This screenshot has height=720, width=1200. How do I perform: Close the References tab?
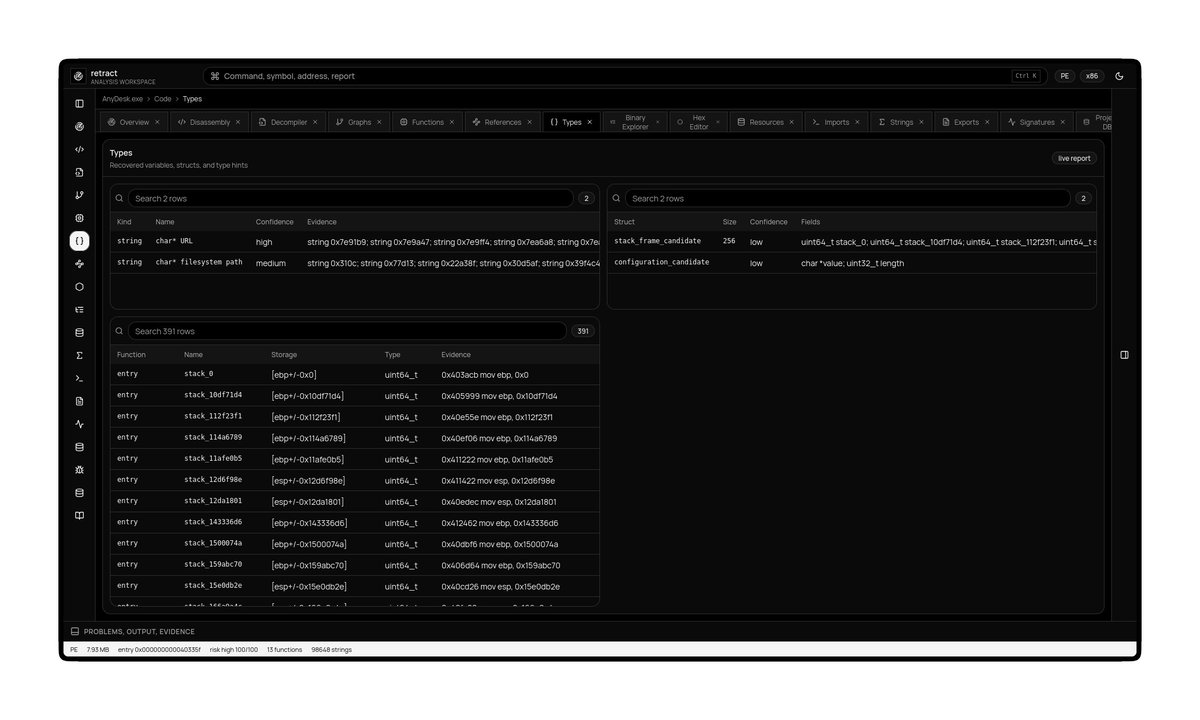tap(529, 122)
